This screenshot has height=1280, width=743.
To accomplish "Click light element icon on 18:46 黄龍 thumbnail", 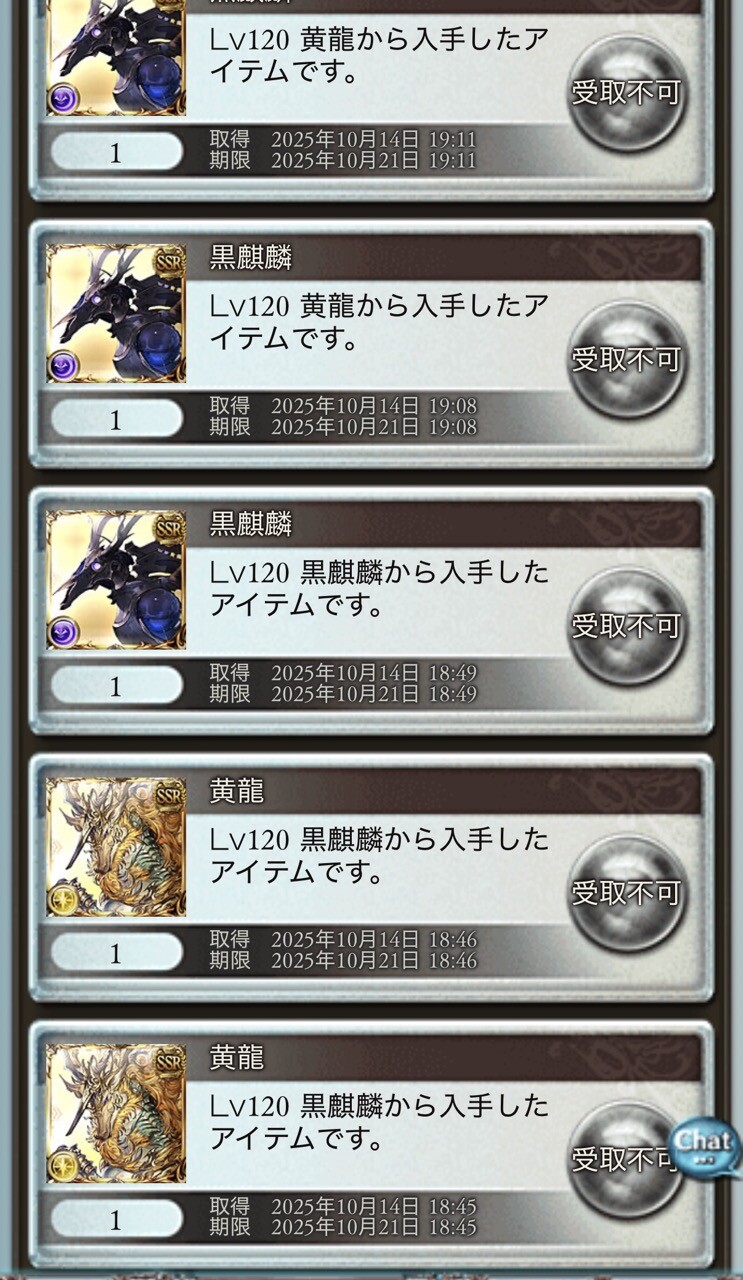I will tap(64, 899).
